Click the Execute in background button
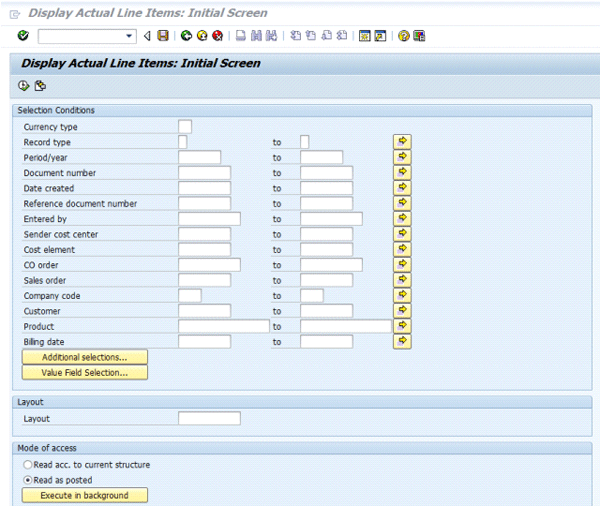The height and width of the screenshot is (506, 600). tap(84, 495)
